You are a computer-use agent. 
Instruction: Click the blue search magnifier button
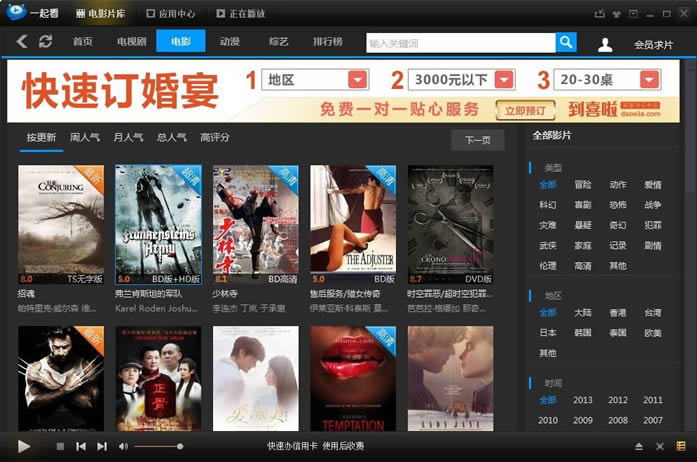click(566, 43)
